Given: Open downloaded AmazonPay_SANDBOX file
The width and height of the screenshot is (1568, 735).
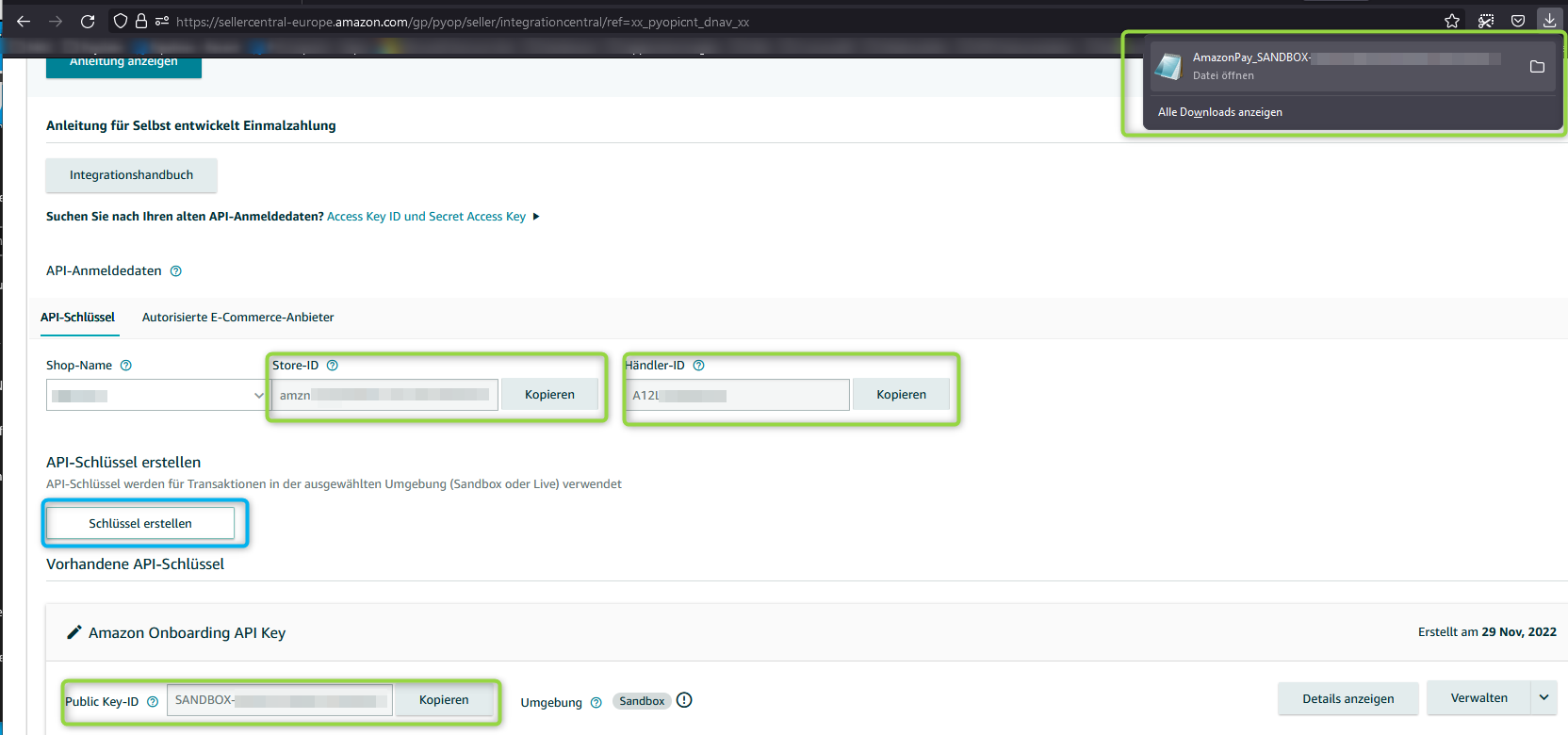Looking at the screenshot, I should (1332, 66).
